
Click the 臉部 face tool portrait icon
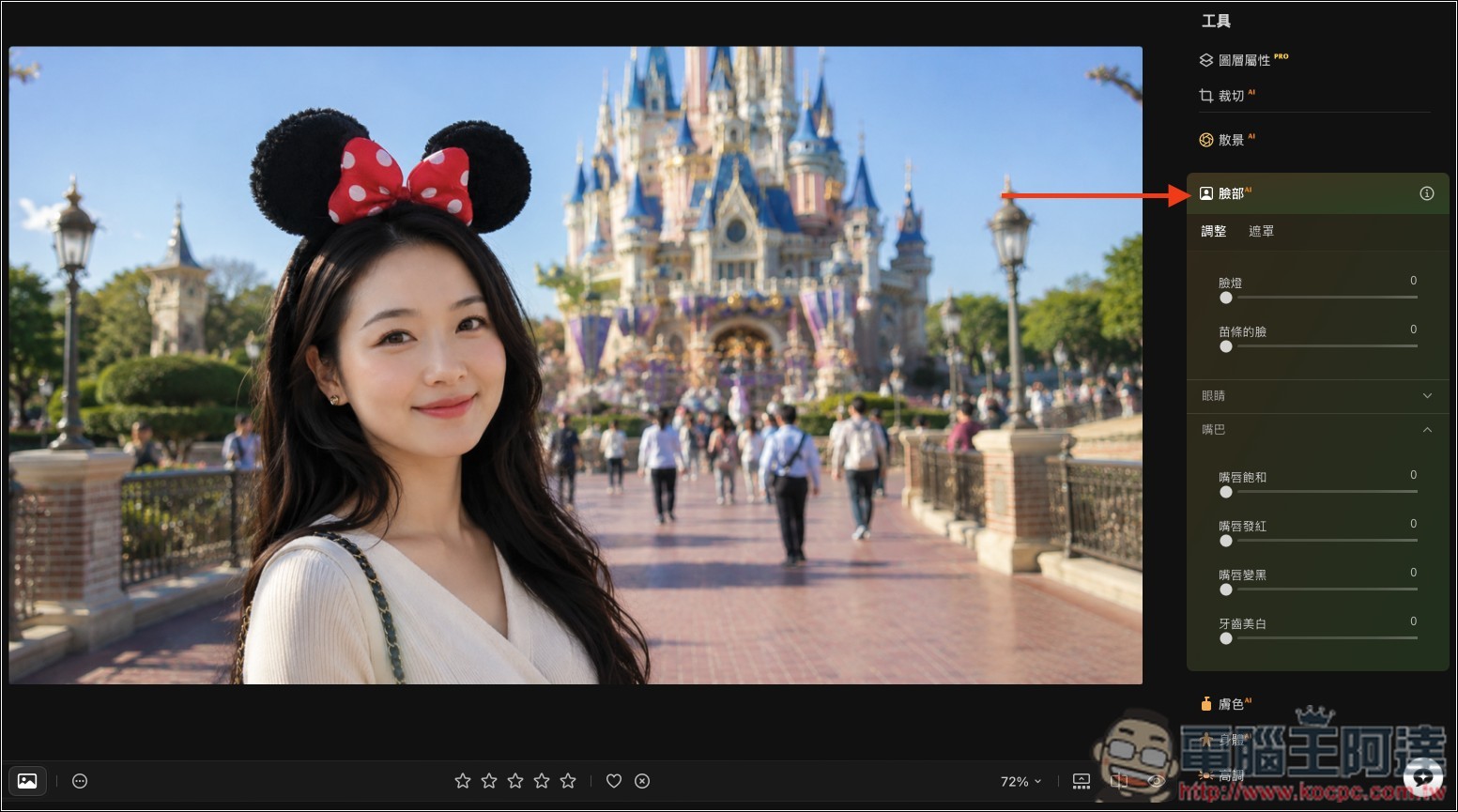click(1206, 193)
